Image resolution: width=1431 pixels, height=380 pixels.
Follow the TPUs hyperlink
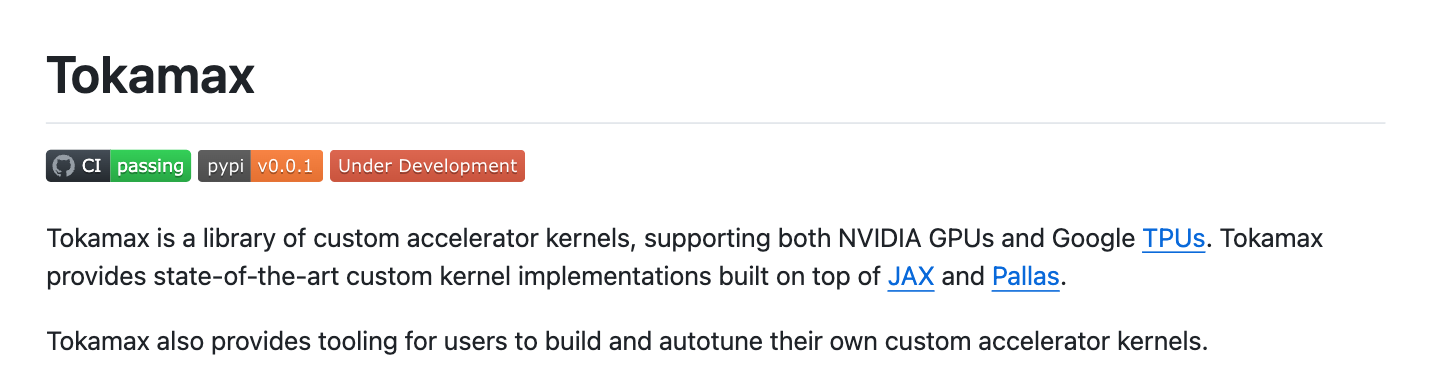click(1173, 239)
